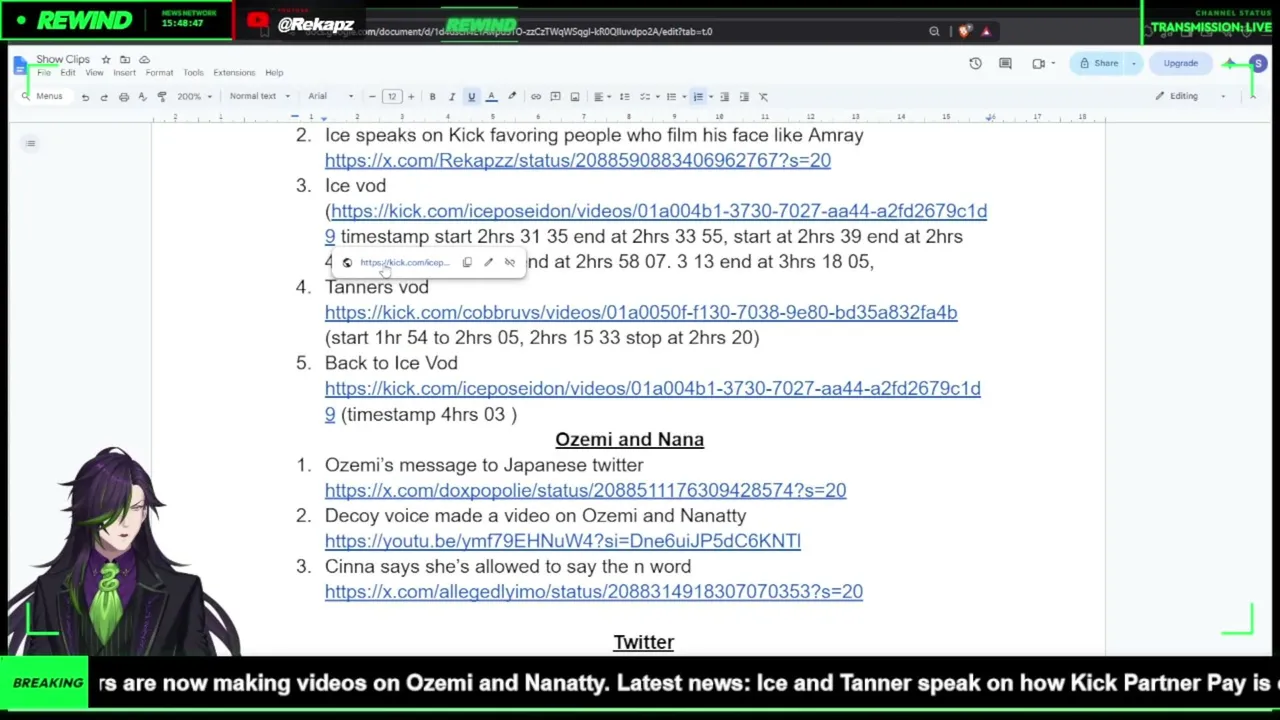The width and height of the screenshot is (1280, 720).
Task: Open the text color picker
Action: pos(491,97)
